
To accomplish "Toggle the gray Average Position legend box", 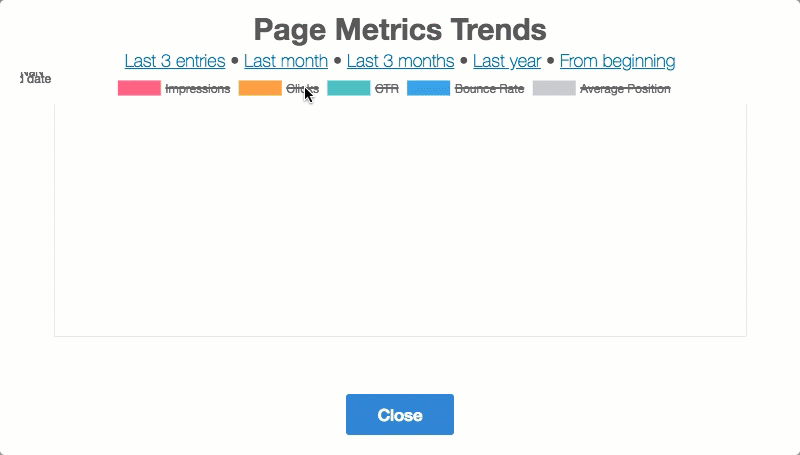I will (x=554, y=88).
